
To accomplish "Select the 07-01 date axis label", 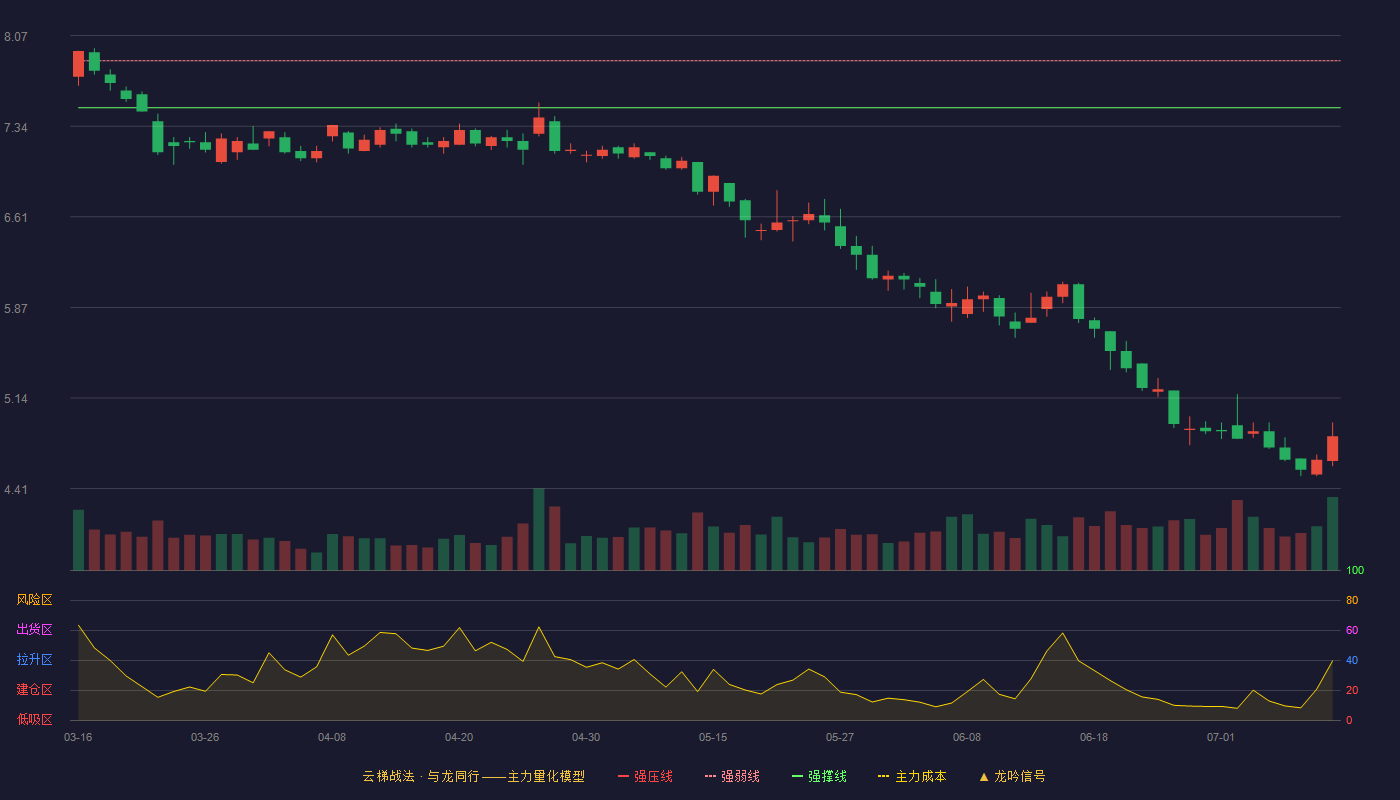I will tap(1221, 737).
